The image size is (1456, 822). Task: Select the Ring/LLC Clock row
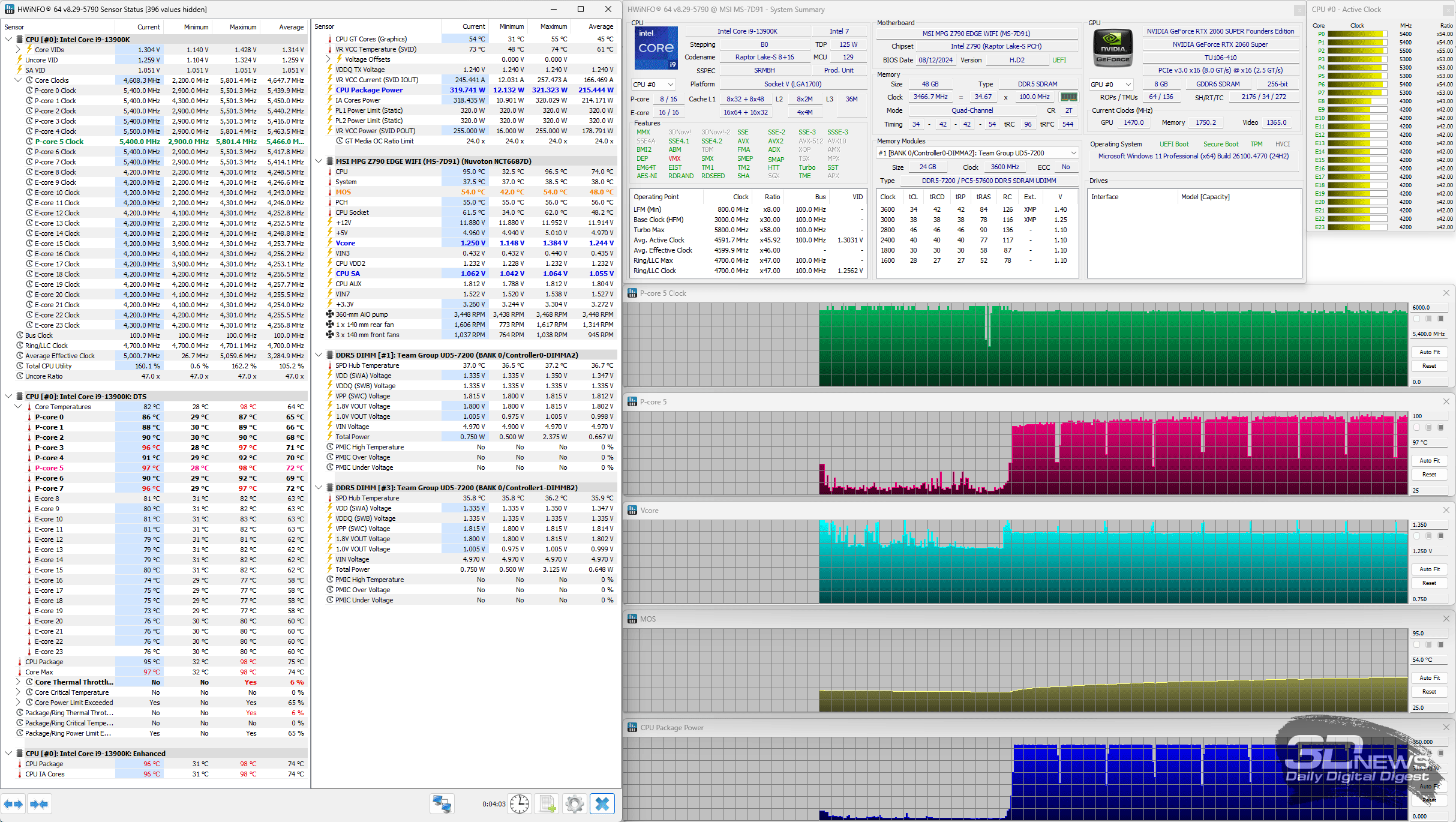pyautogui.click(x=155, y=346)
